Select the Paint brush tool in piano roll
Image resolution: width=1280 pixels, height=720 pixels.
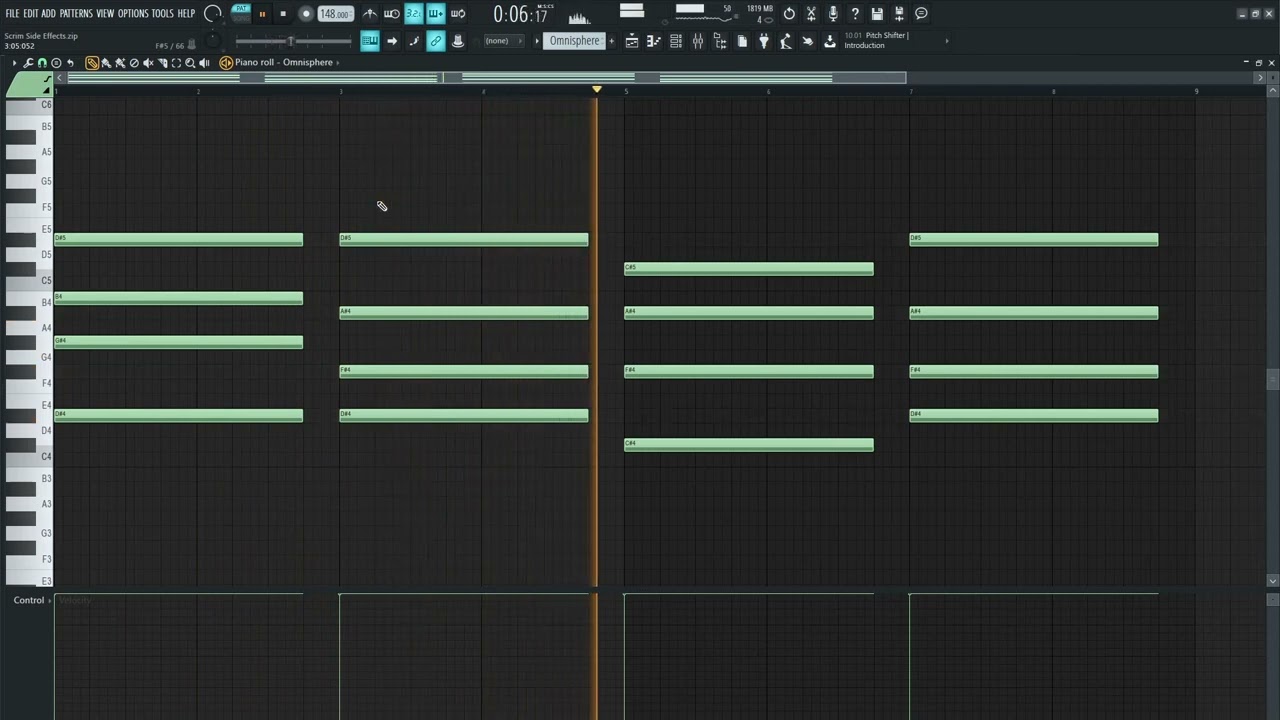tap(106, 62)
